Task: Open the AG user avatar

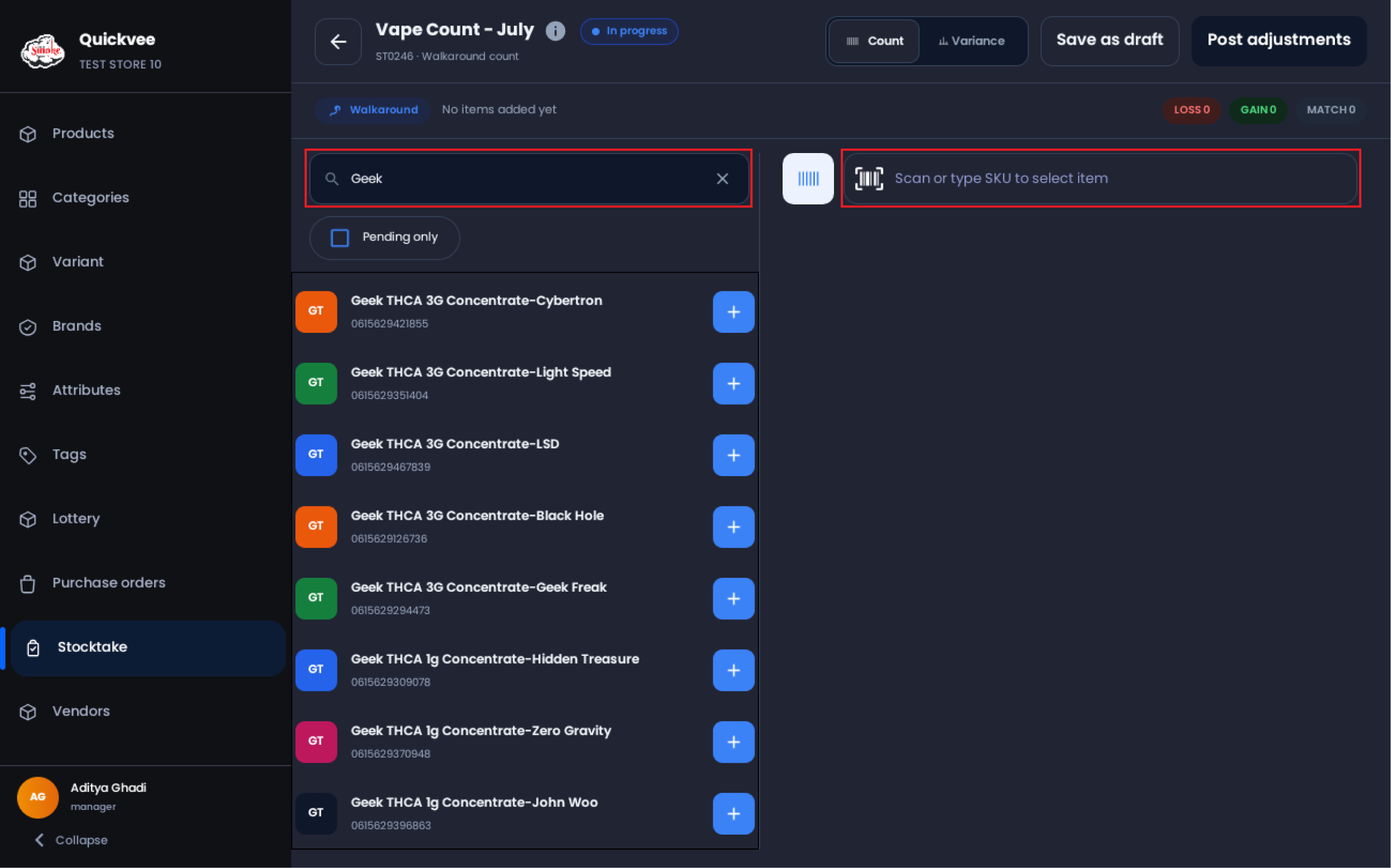Action: [x=38, y=797]
